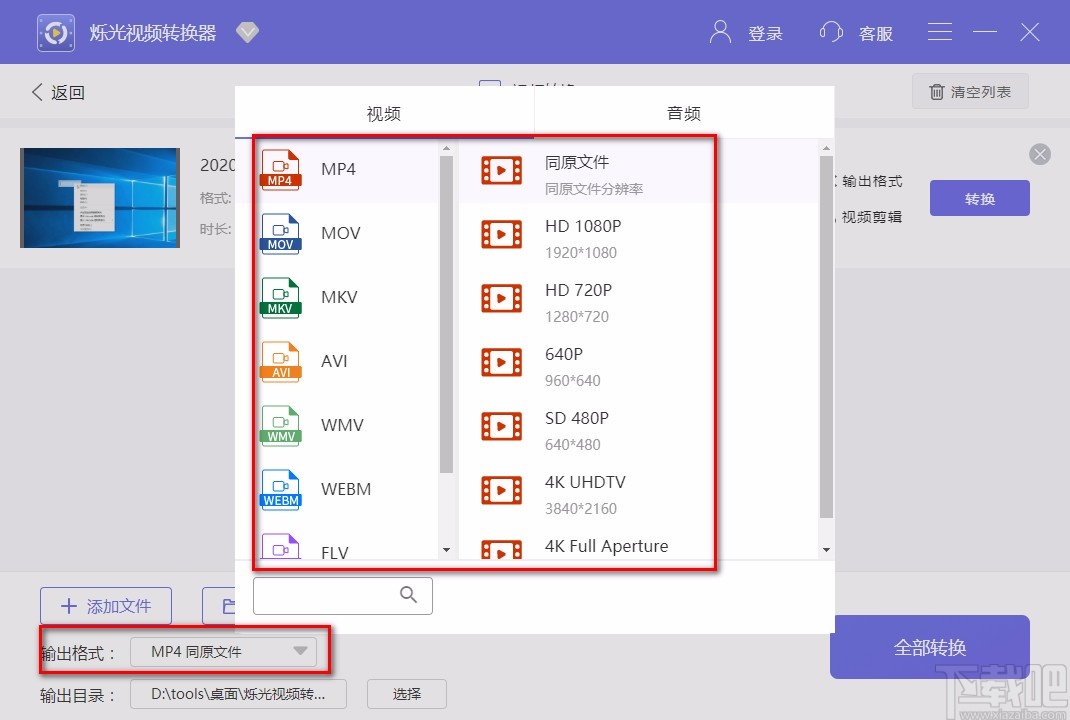Click the 转换 button
The height and width of the screenshot is (720, 1070).
tap(979, 199)
